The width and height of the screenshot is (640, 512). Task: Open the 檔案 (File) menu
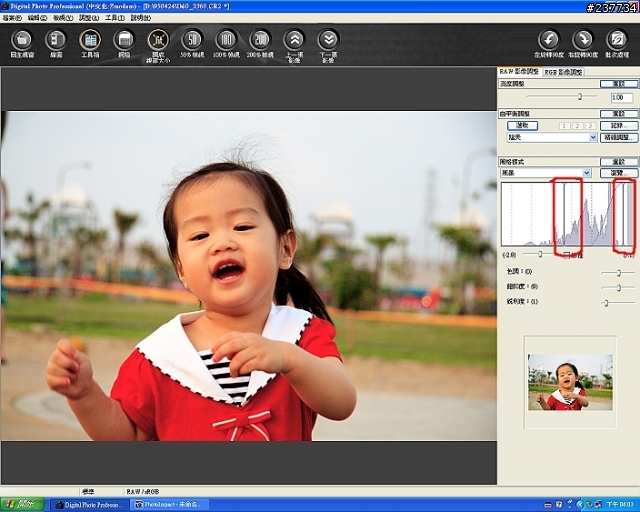(12, 18)
